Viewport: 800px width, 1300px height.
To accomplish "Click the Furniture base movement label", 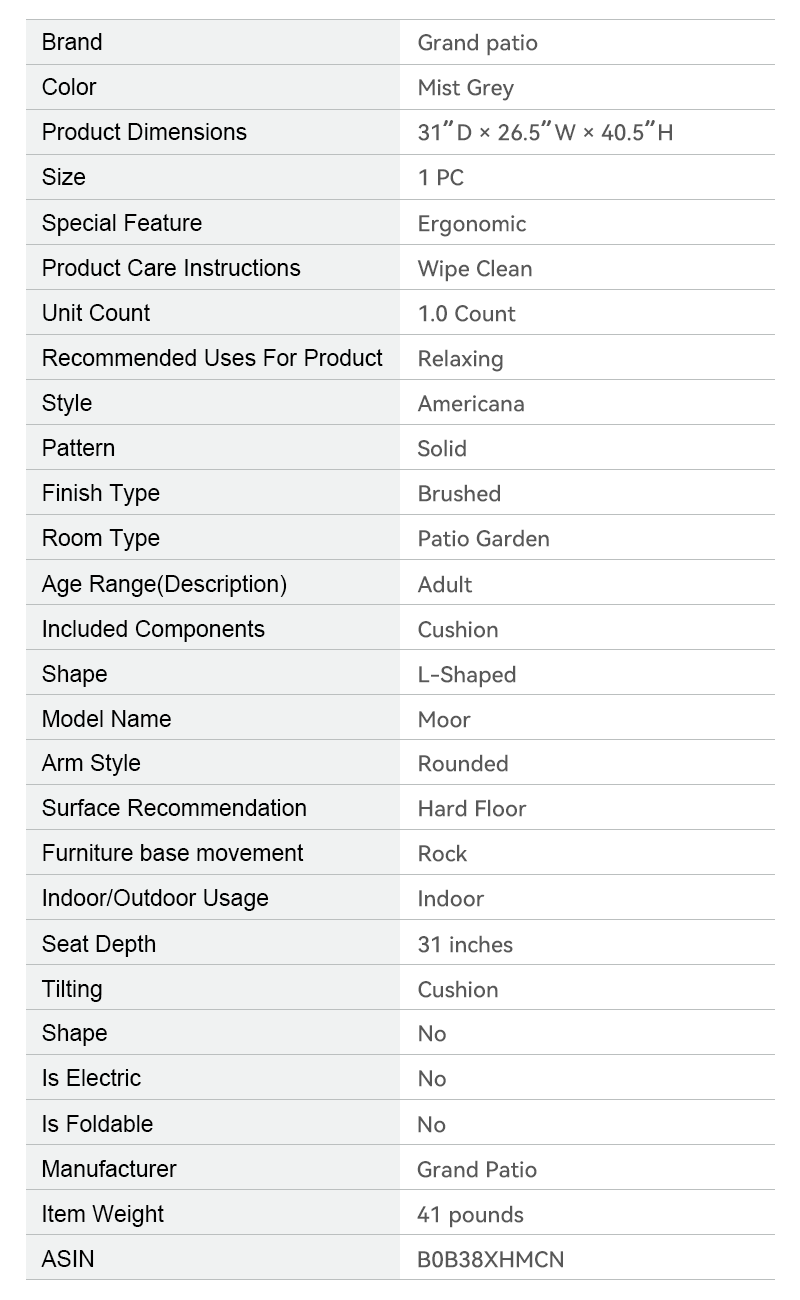I will (x=172, y=853).
